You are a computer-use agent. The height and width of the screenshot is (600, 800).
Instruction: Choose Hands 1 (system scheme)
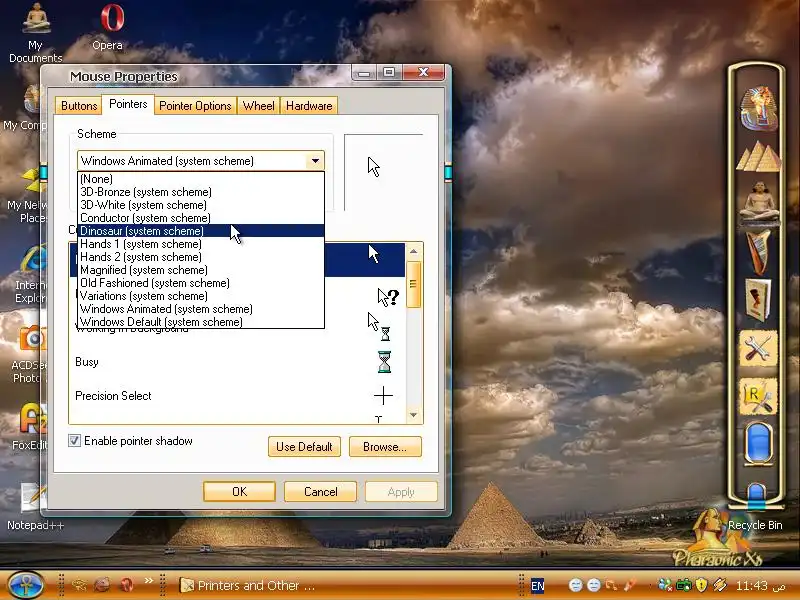(201, 244)
